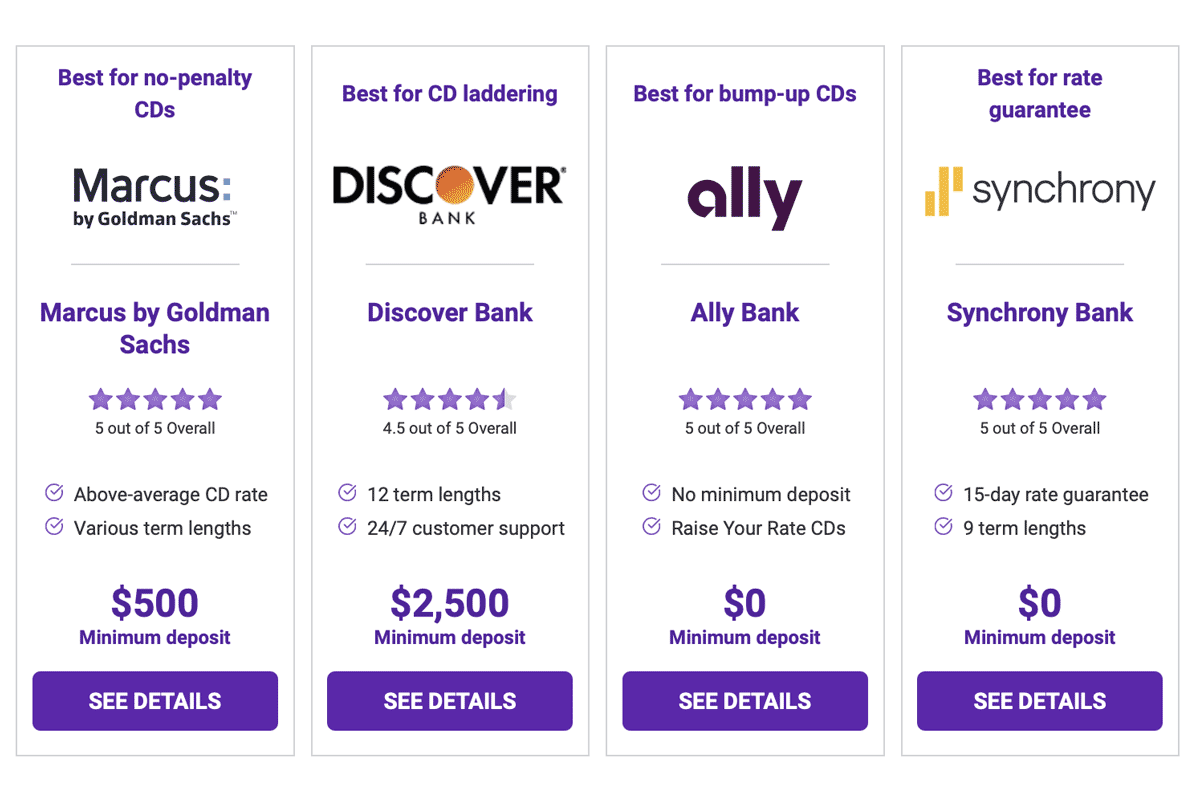
Task: Click the checkmark beside 12 term lengths
Action: pyautogui.click(x=347, y=493)
